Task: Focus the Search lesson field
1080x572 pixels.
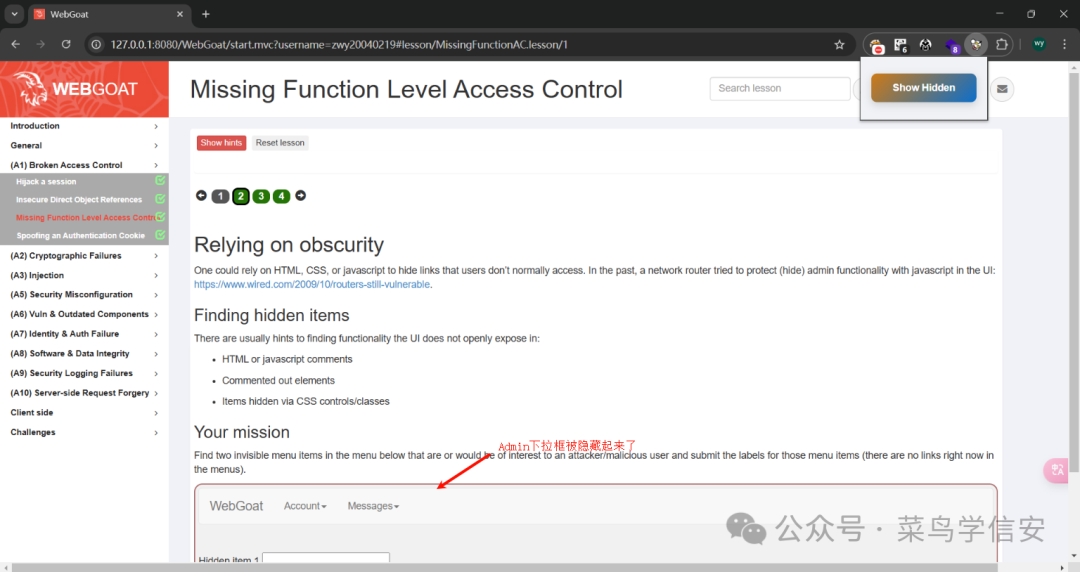Action: [780, 88]
